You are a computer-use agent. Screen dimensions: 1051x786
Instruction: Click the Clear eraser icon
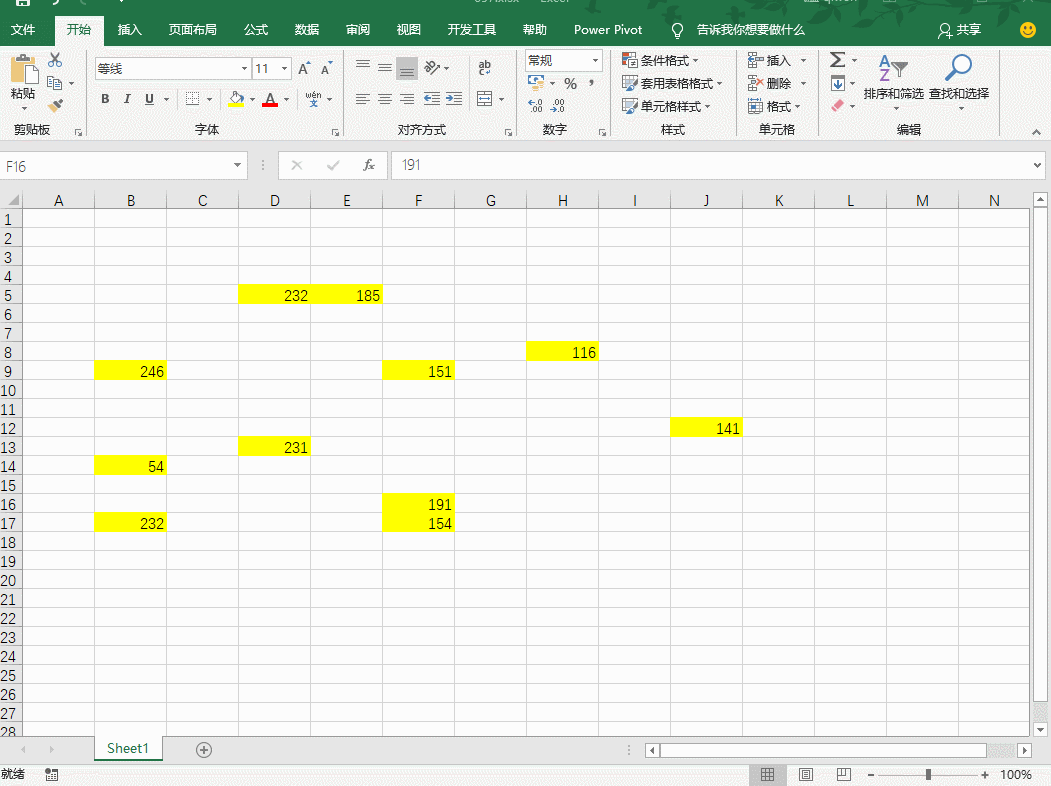(x=838, y=106)
